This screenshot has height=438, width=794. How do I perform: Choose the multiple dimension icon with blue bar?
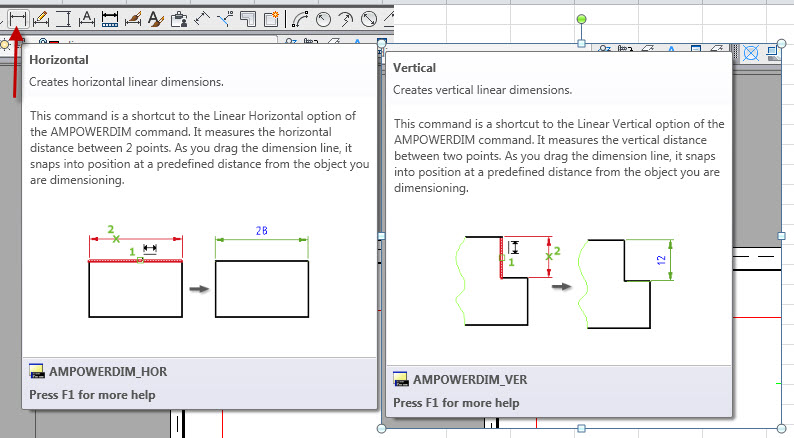coord(110,19)
